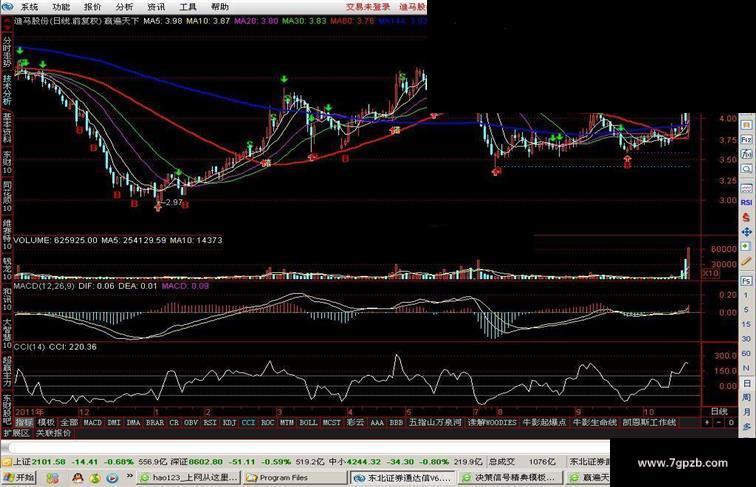Screen dimensions: 756x487
Task: Click the 多 multi-period button
Action: point(746,427)
